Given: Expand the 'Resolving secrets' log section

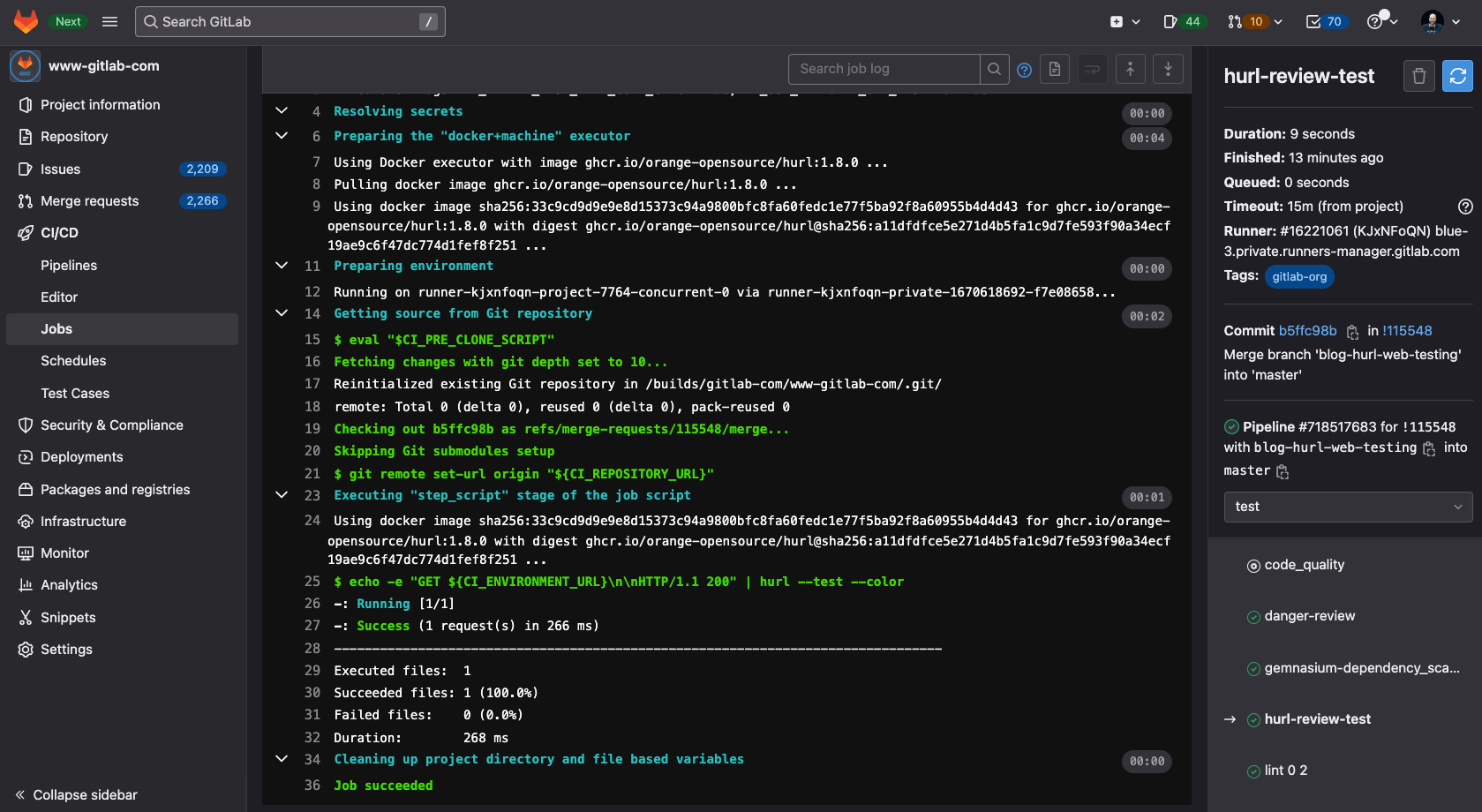Looking at the screenshot, I should pos(281,110).
